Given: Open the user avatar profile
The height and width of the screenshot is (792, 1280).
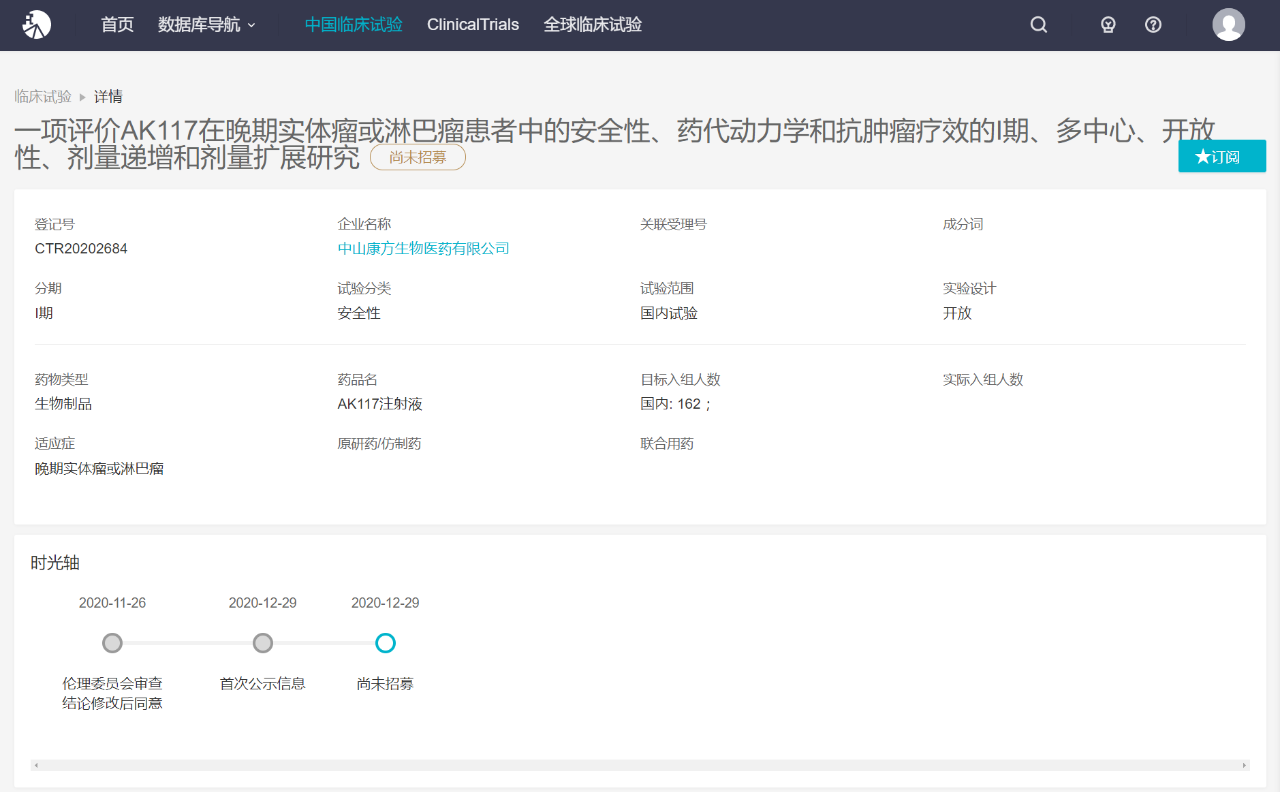Looking at the screenshot, I should (1229, 25).
